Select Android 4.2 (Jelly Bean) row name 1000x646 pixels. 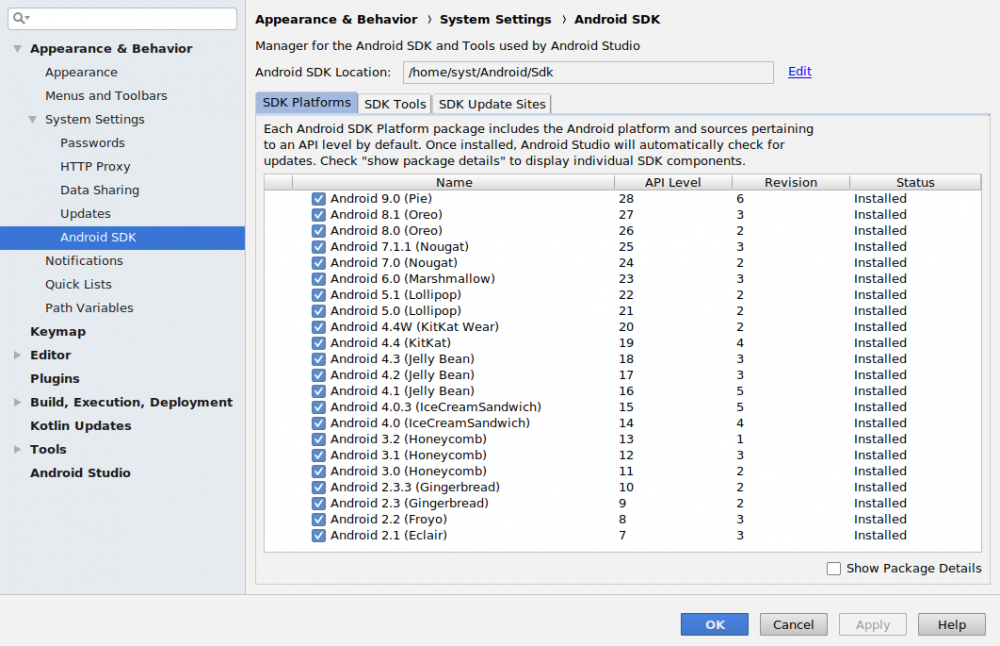coord(402,375)
